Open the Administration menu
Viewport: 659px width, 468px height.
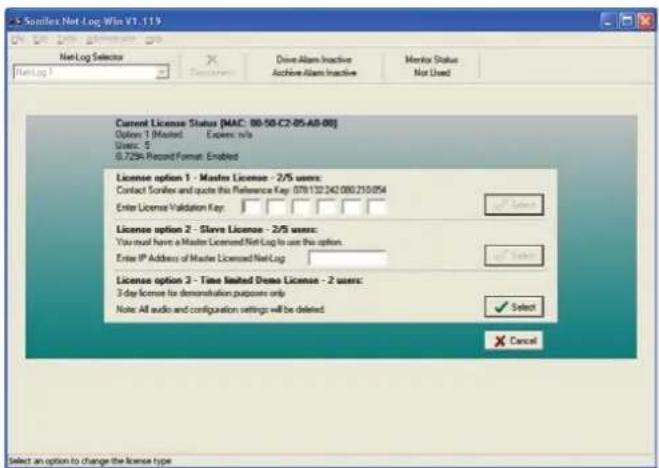[x=111, y=39]
